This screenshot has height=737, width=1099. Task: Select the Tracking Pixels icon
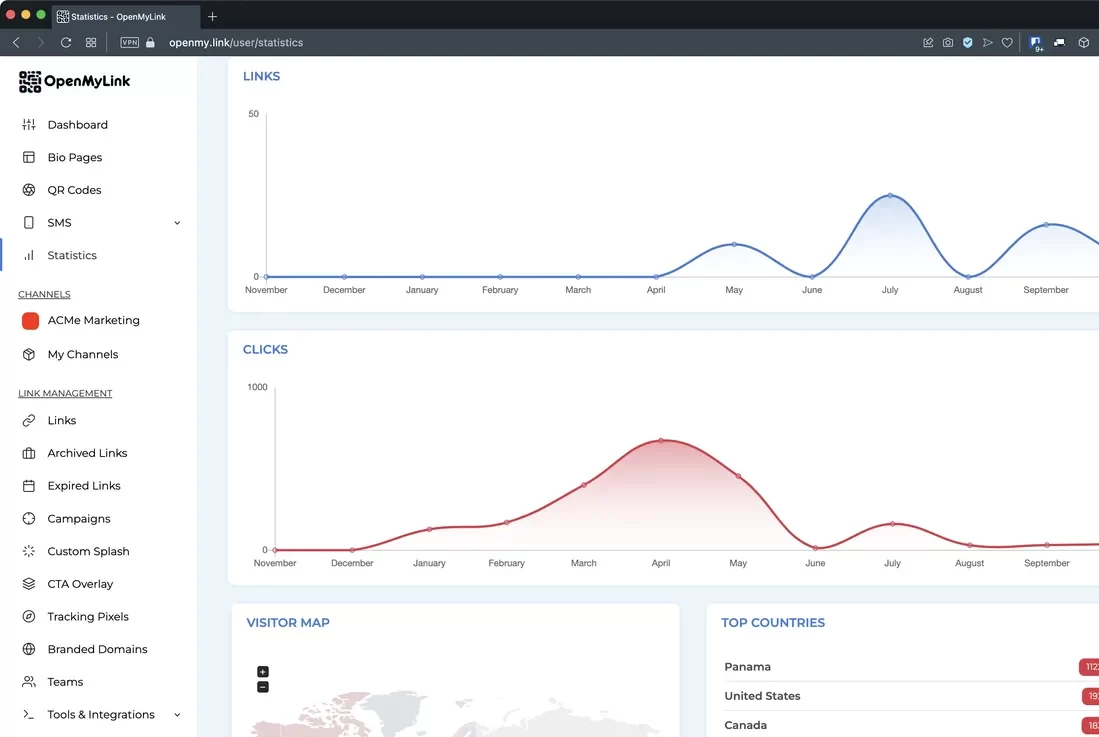tap(29, 617)
